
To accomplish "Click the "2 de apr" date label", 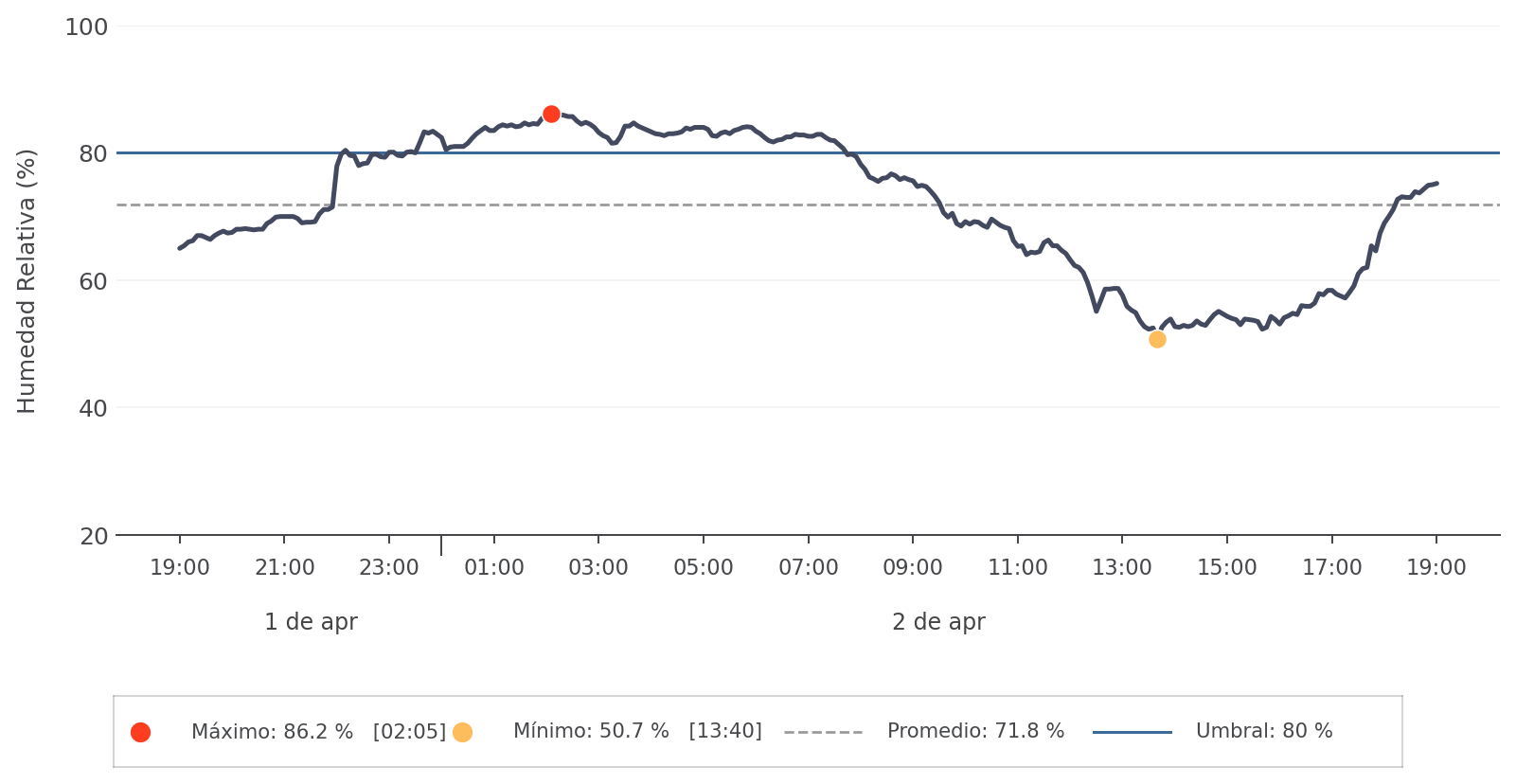I will click(x=938, y=622).
